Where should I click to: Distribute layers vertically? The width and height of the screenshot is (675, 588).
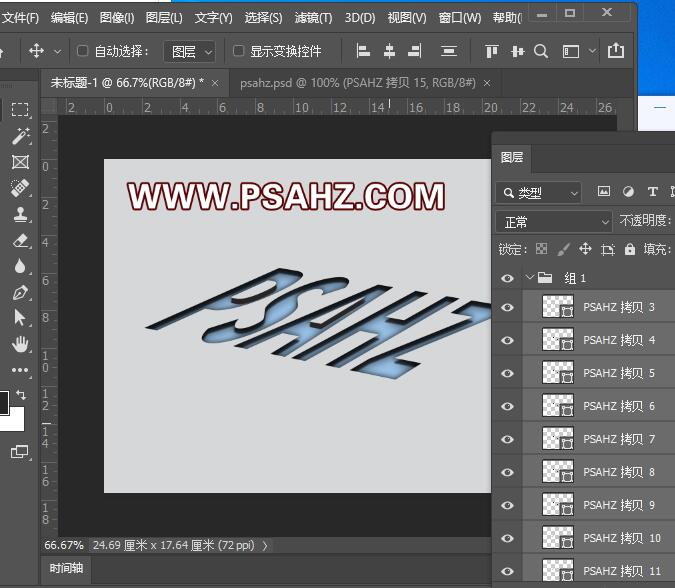[x=449, y=52]
